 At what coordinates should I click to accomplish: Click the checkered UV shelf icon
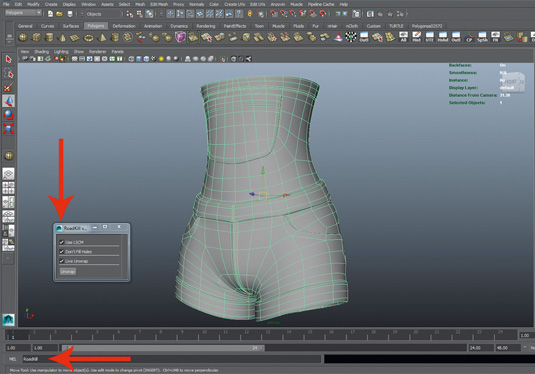[351, 37]
